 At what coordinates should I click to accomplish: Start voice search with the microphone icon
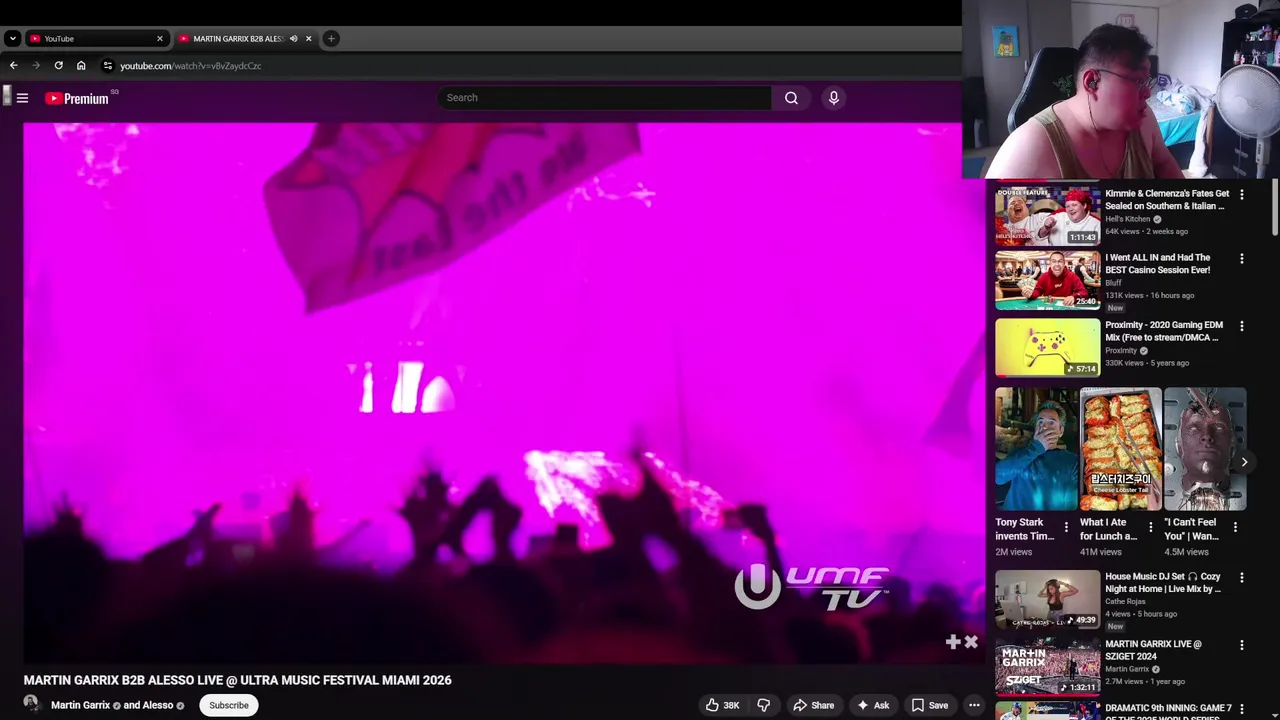pyautogui.click(x=833, y=98)
